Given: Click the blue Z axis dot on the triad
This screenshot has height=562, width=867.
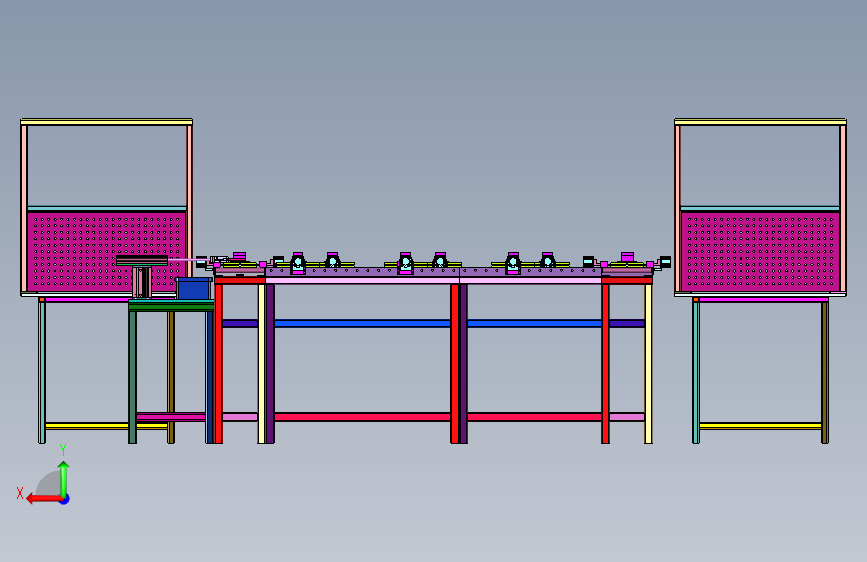Looking at the screenshot, I should pos(65,499).
